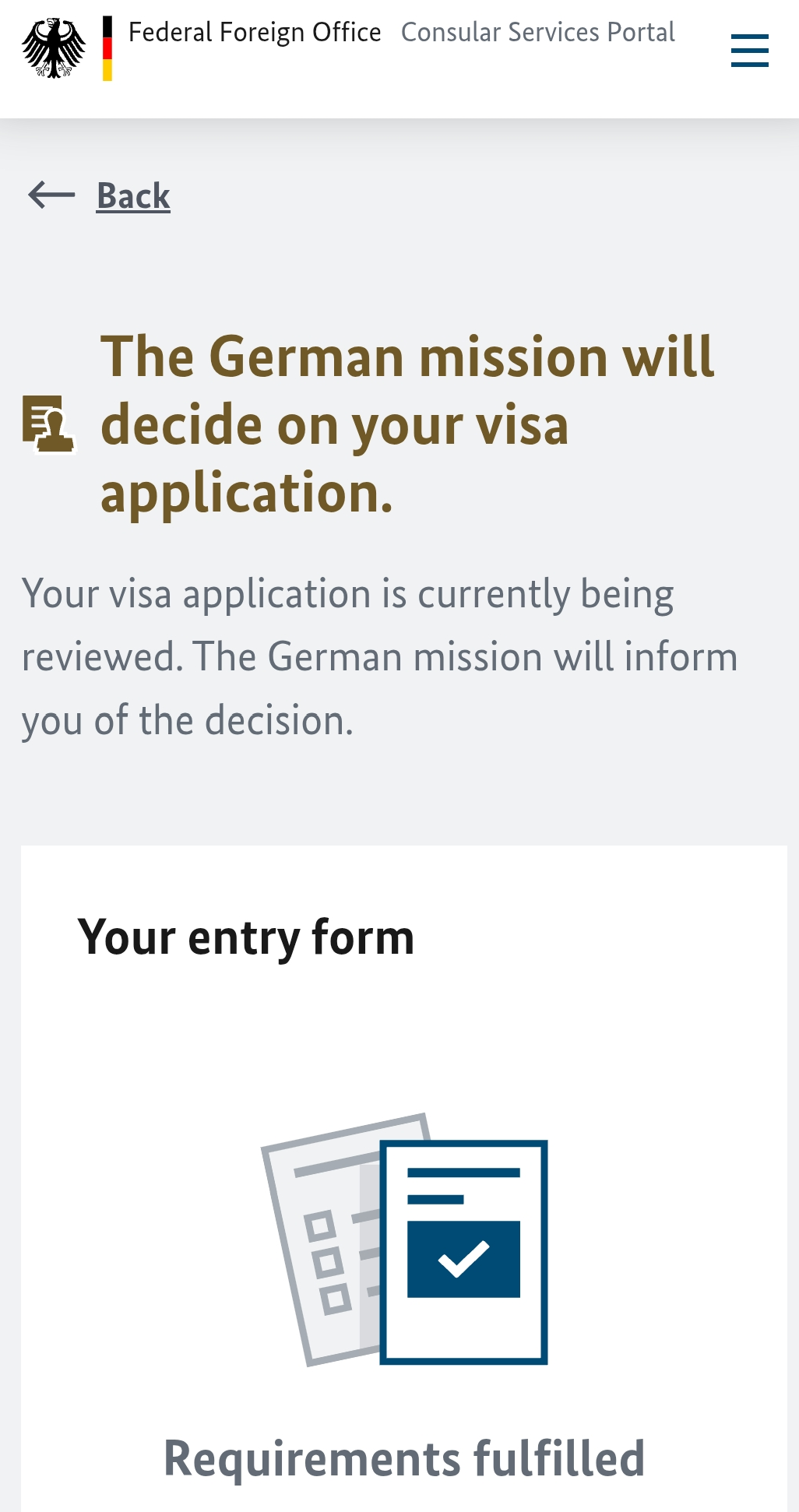The height and width of the screenshot is (1512, 799).
Task: Click the 'currently being reviewed' paragraph
Action: coord(379,656)
